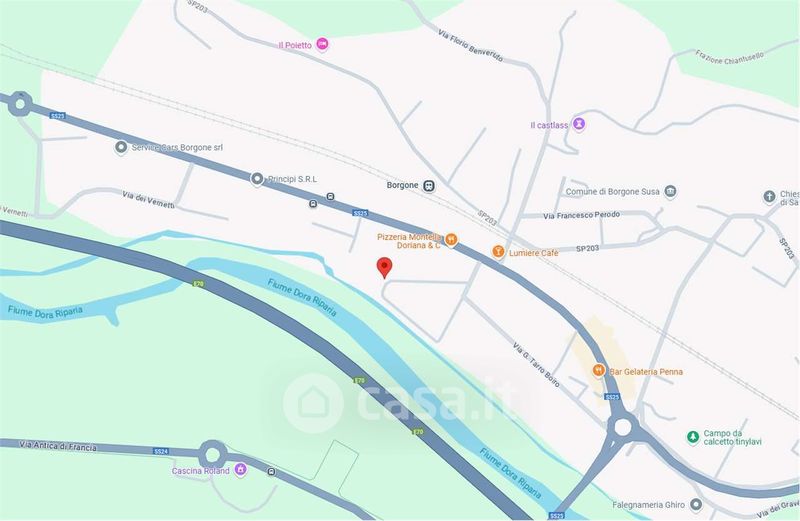The width and height of the screenshot is (800, 521).
Task: Select Cascina Roland marker icon
Action: (x=240, y=469)
